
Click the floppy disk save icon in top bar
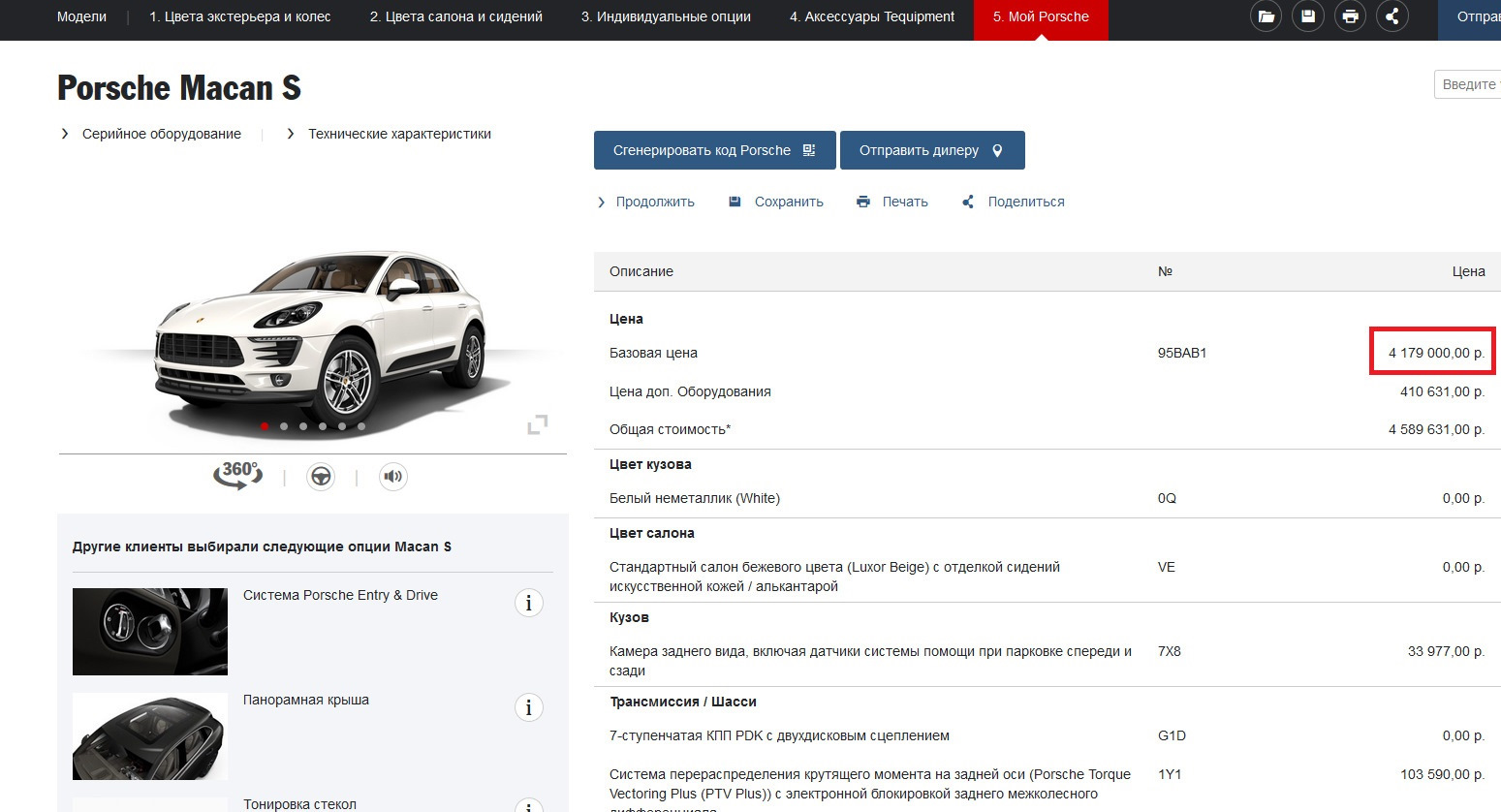tap(1308, 16)
